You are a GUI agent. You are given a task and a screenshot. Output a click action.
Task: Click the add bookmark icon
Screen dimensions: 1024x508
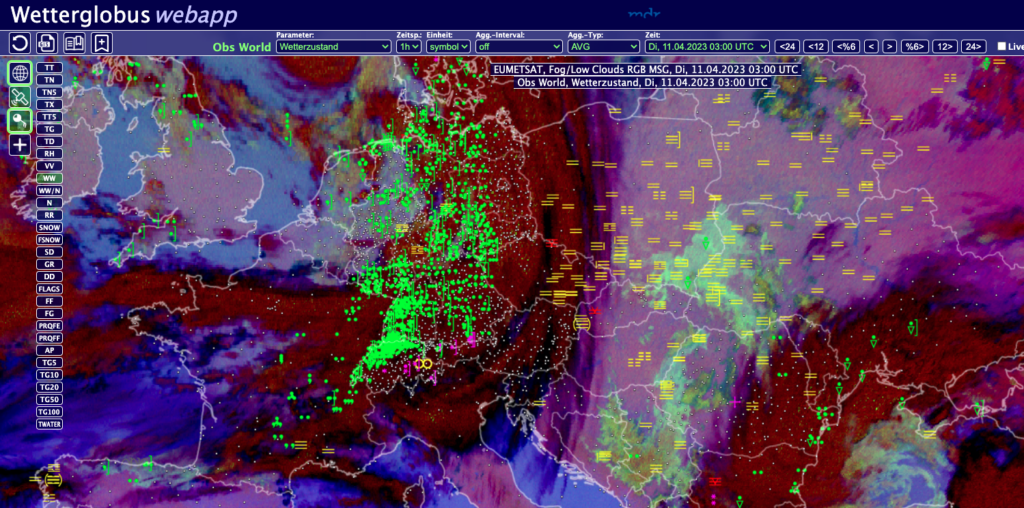102,43
